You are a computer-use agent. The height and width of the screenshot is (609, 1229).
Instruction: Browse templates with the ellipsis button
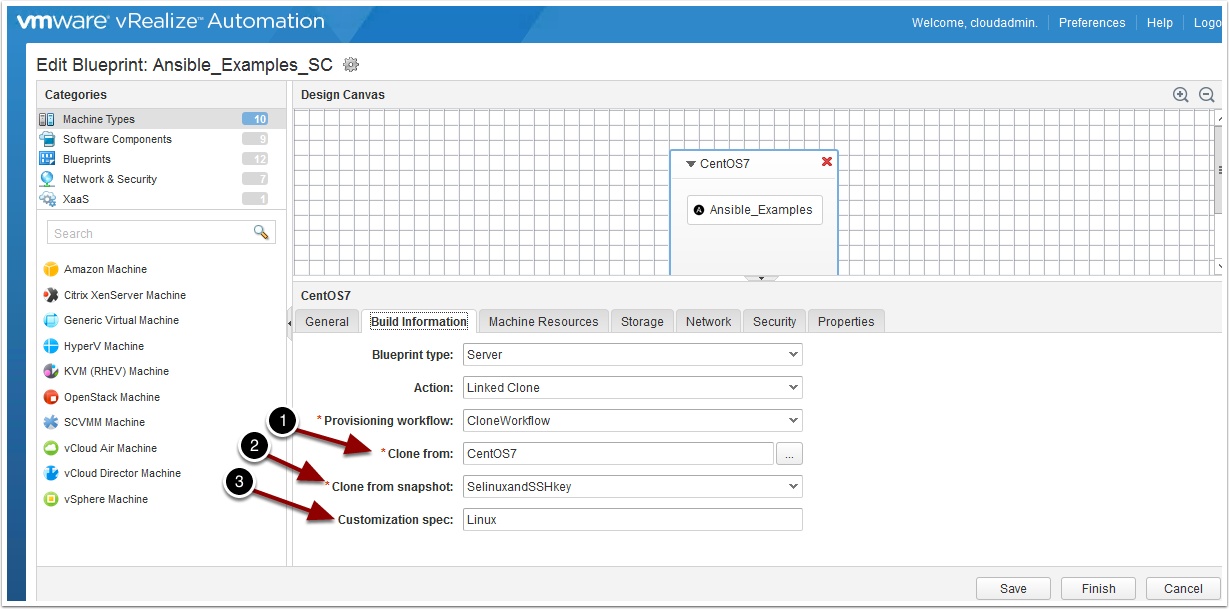789,454
